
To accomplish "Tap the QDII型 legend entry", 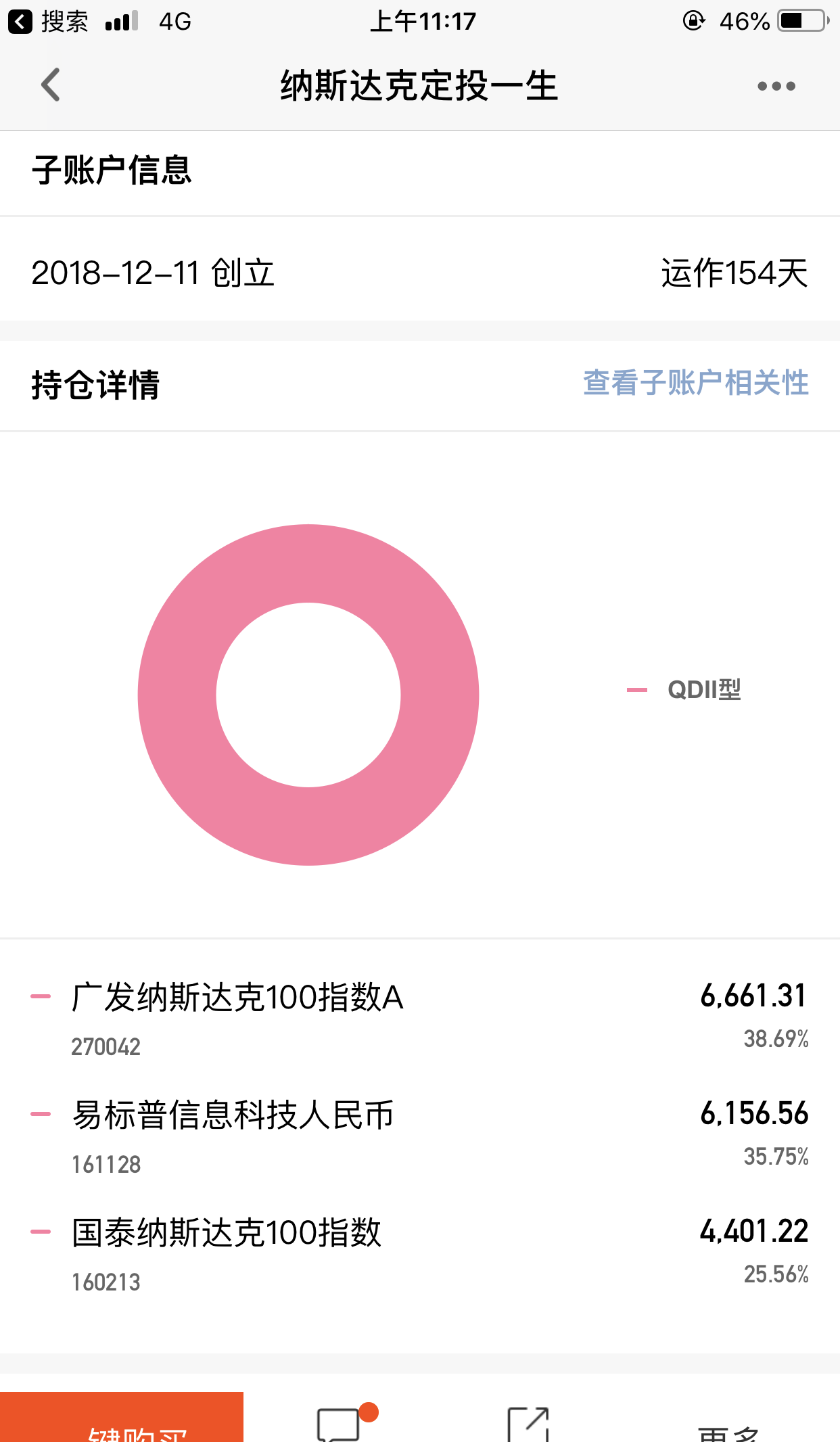I will pyautogui.click(x=684, y=690).
